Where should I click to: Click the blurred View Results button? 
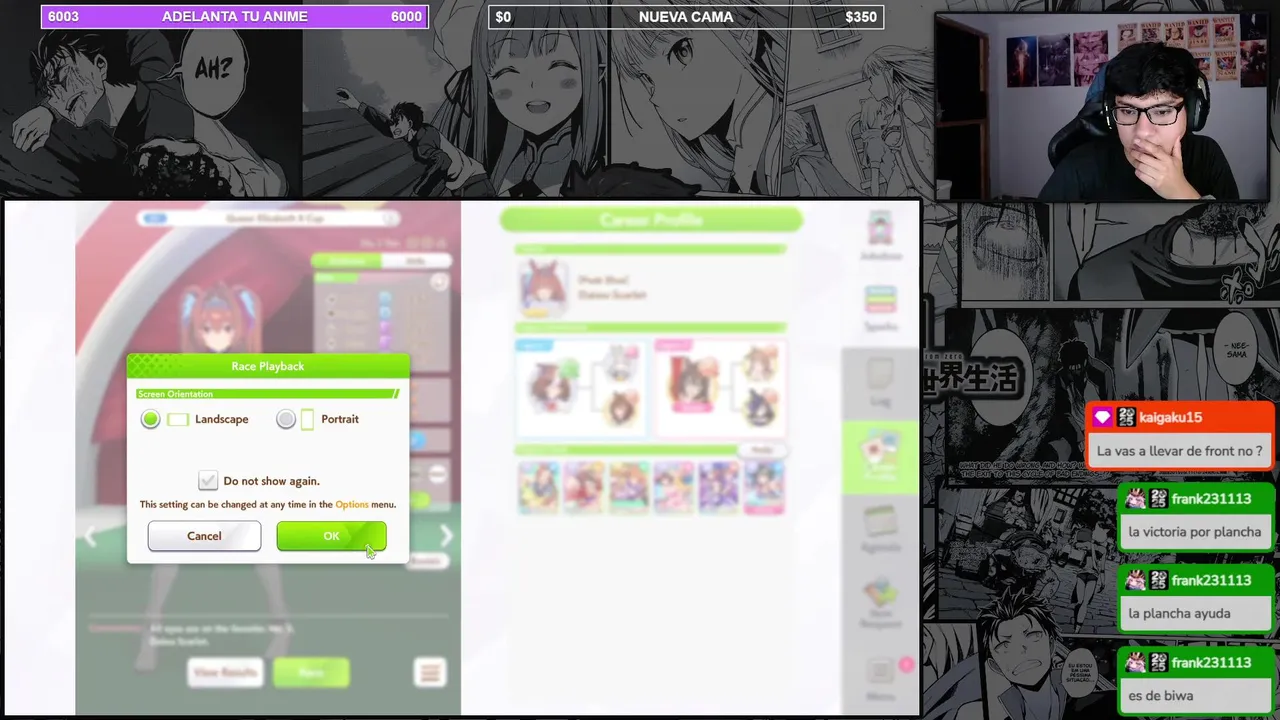226,672
